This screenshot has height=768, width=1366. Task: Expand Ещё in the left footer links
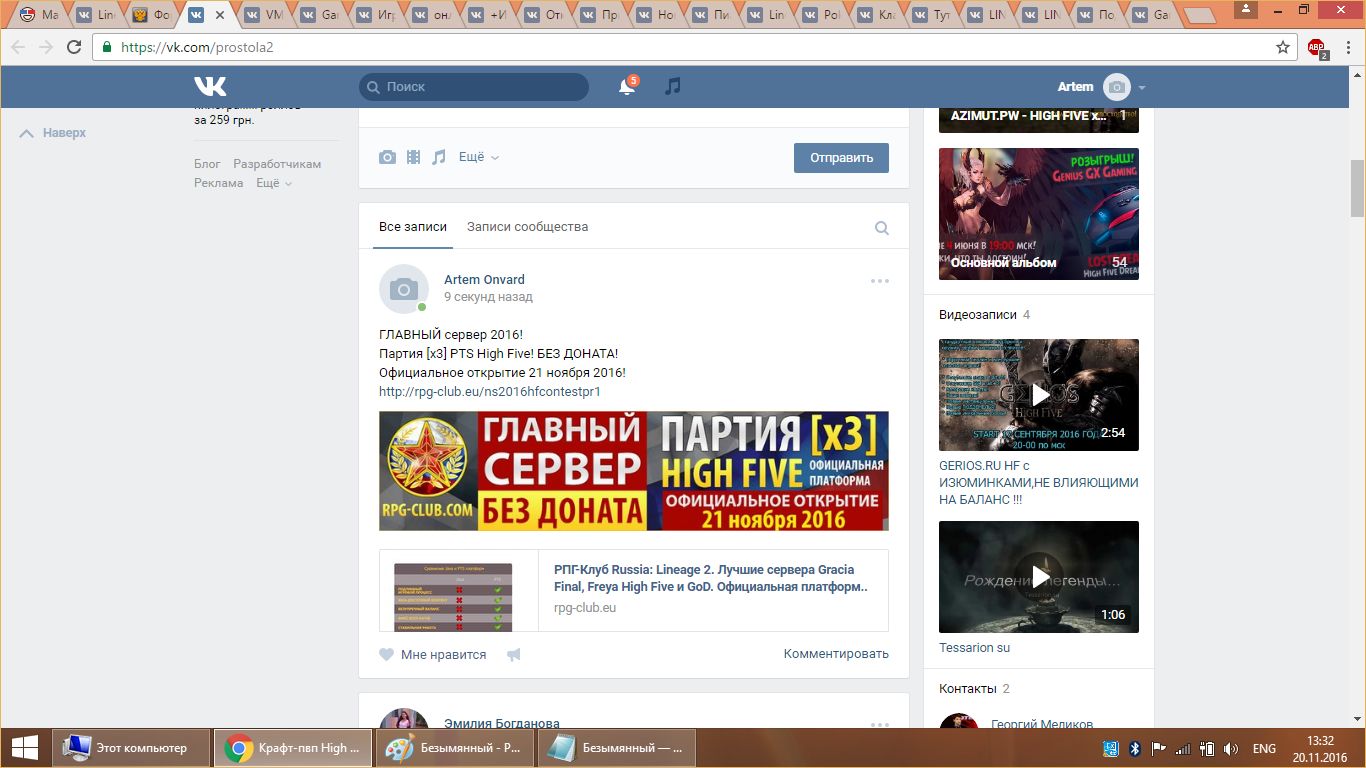(273, 183)
